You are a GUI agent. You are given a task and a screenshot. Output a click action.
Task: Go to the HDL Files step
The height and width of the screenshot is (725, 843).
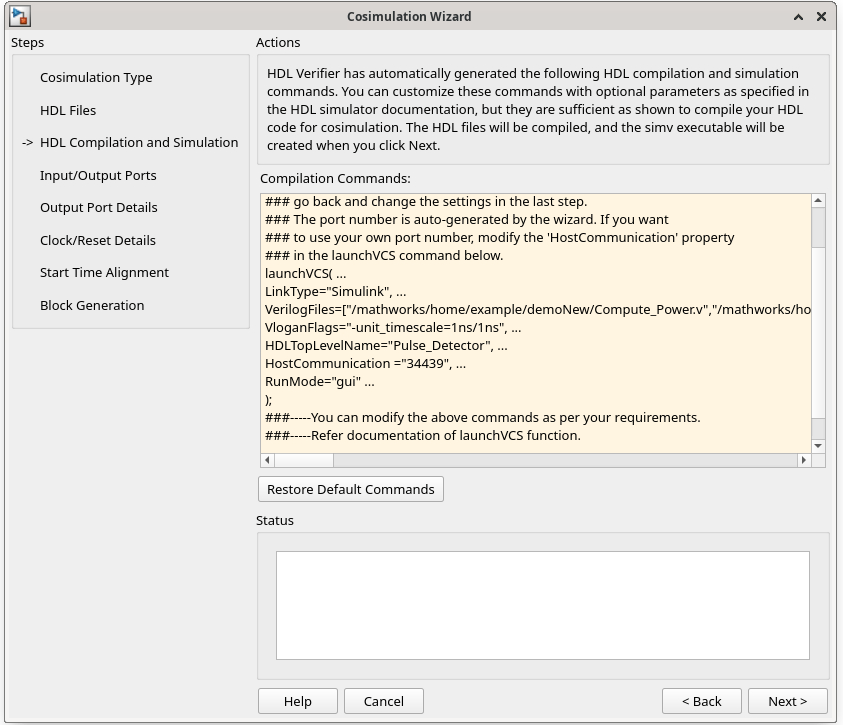coord(68,110)
